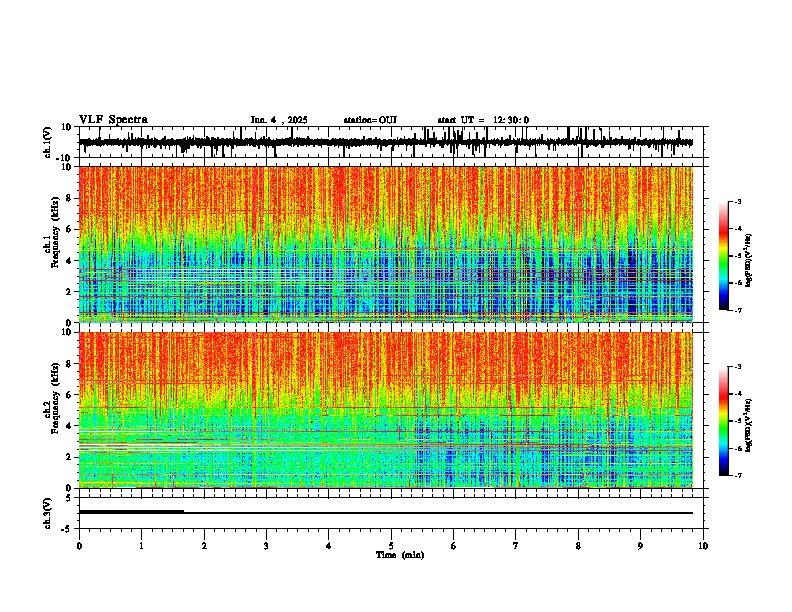
Task: Click the 8 kHz tick on ch.2 frequency axis
Action: (x=70, y=364)
